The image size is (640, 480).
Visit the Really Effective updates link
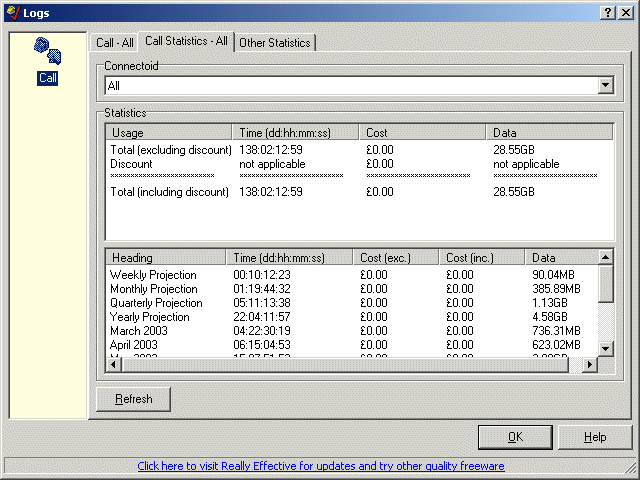[321, 466]
